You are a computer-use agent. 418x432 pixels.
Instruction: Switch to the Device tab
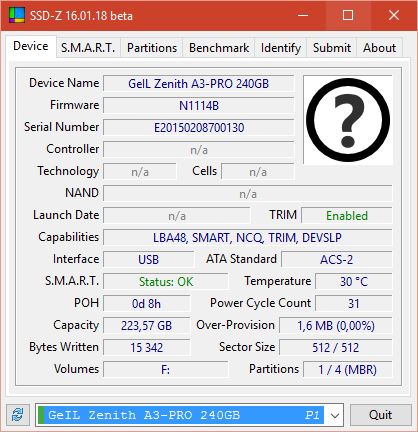[31, 46]
